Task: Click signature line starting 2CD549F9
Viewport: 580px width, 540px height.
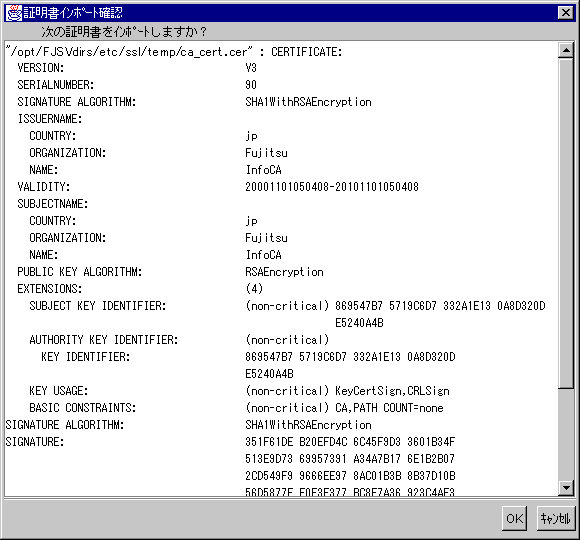Action: coord(350,476)
